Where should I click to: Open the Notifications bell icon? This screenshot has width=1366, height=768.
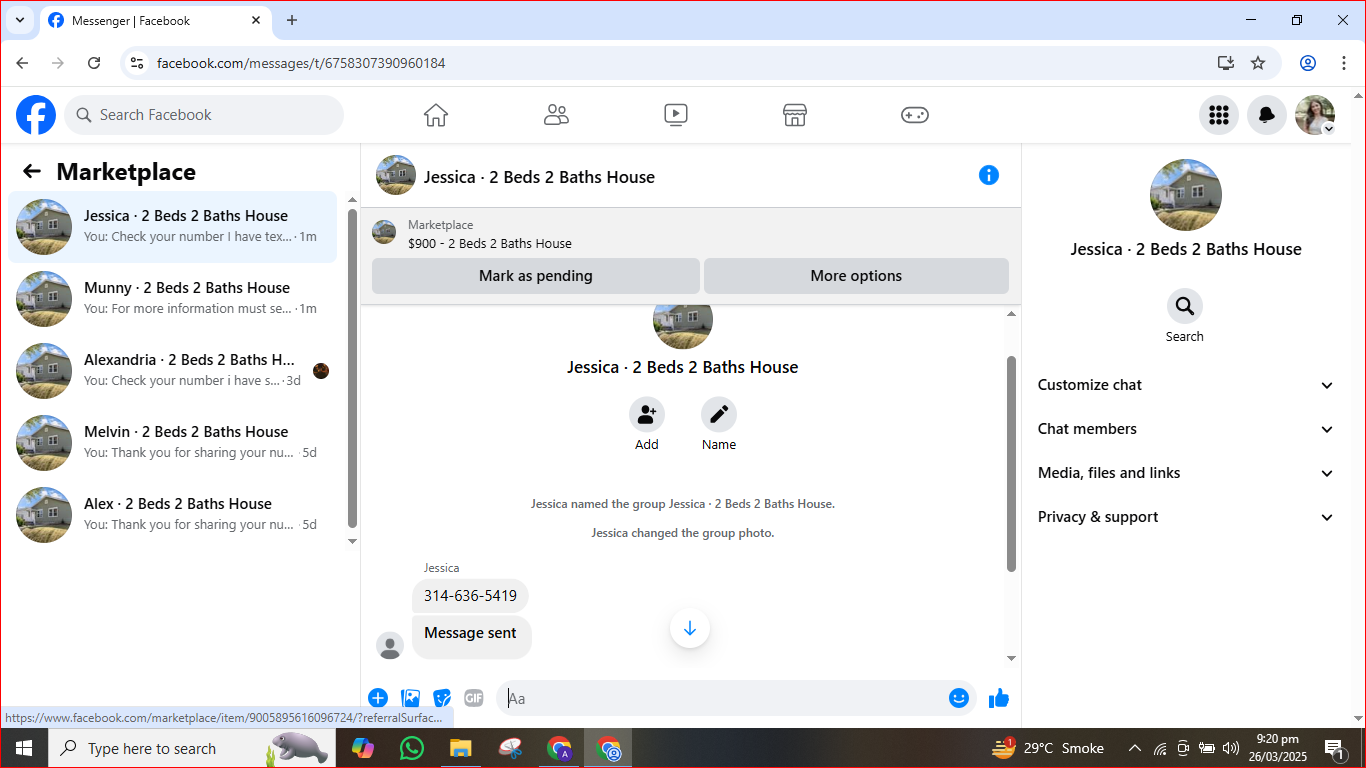coord(1267,115)
